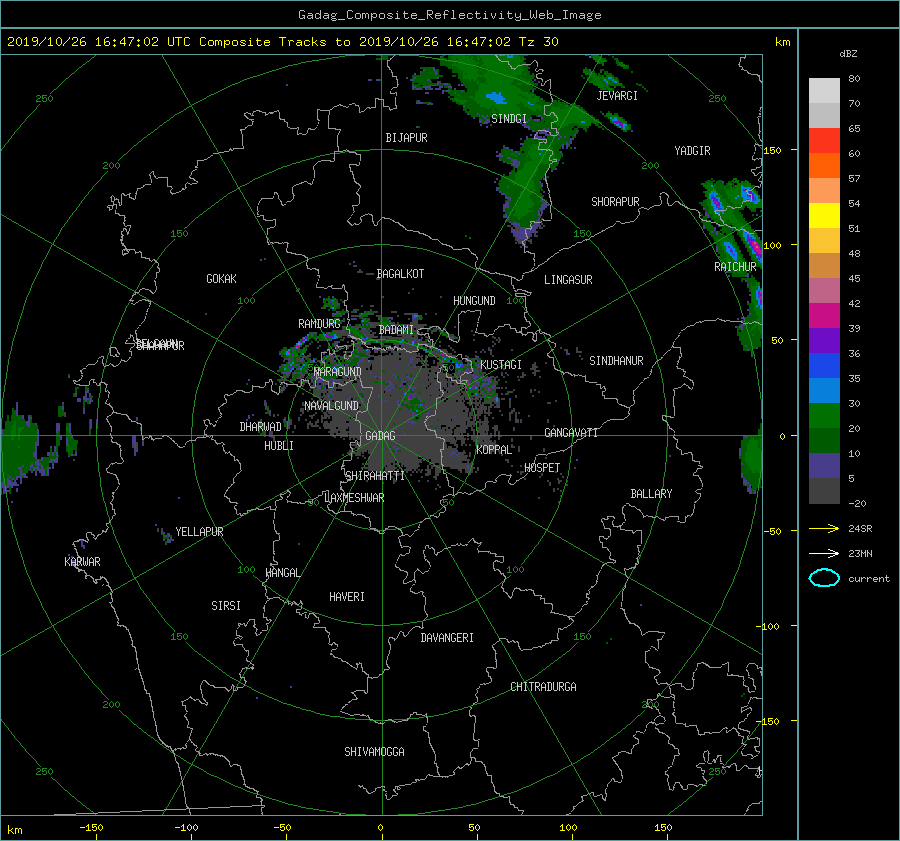
Task: Click the KOPPAL label
Action: point(494,450)
